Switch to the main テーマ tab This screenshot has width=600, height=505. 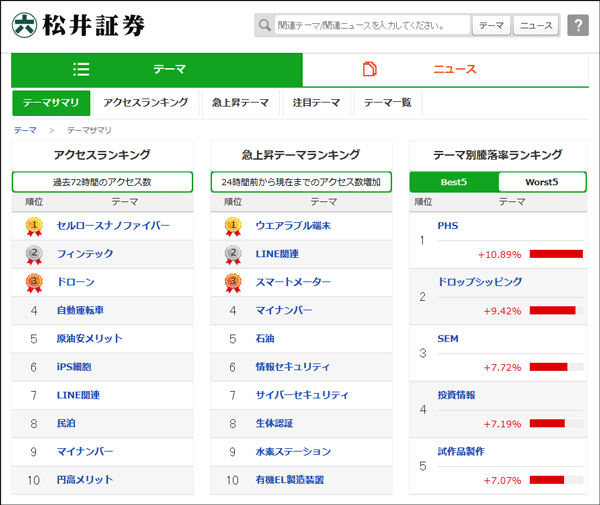[x=157, y=70]
